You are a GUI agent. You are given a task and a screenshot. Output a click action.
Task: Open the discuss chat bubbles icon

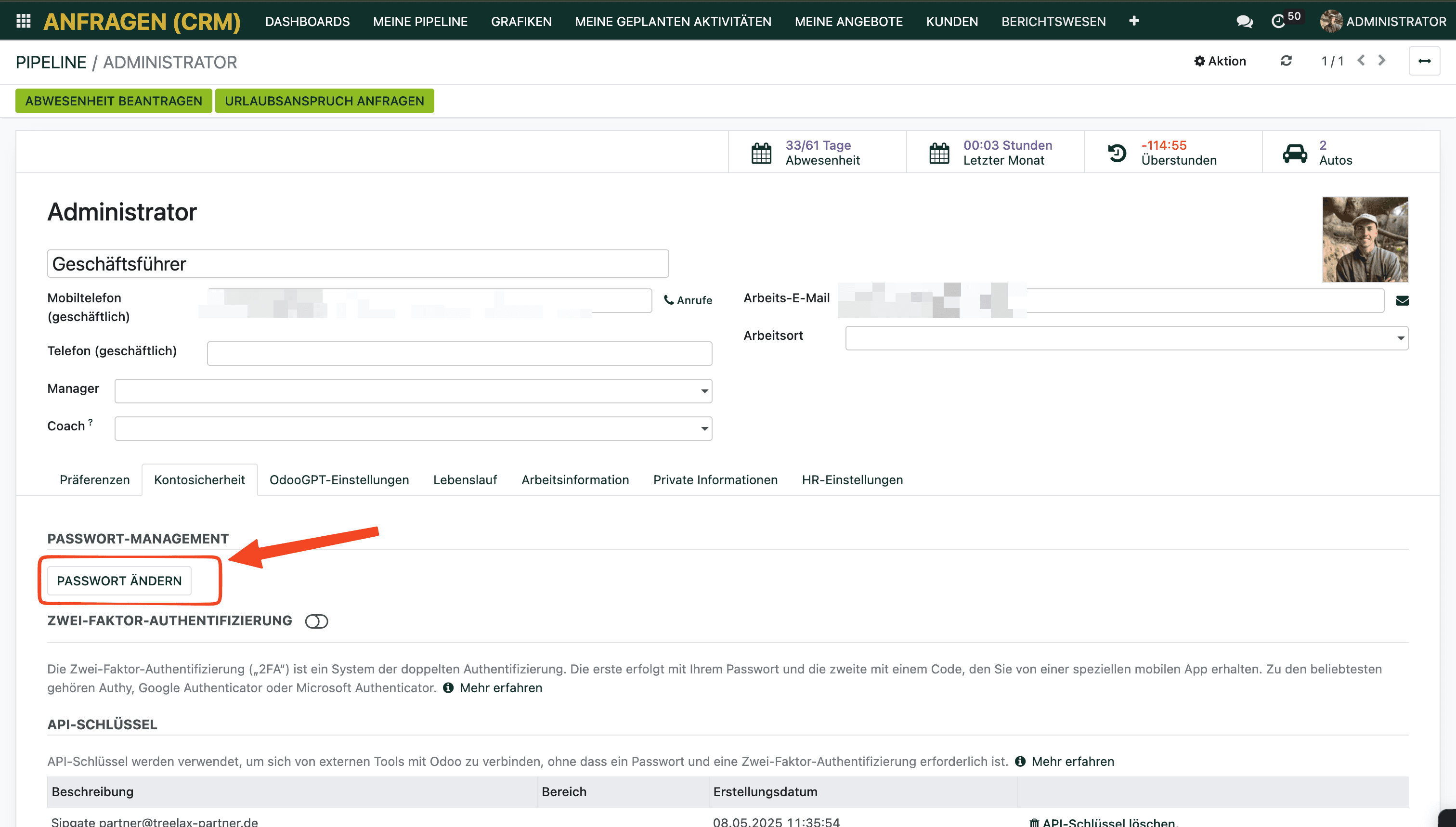(1244, 22)
